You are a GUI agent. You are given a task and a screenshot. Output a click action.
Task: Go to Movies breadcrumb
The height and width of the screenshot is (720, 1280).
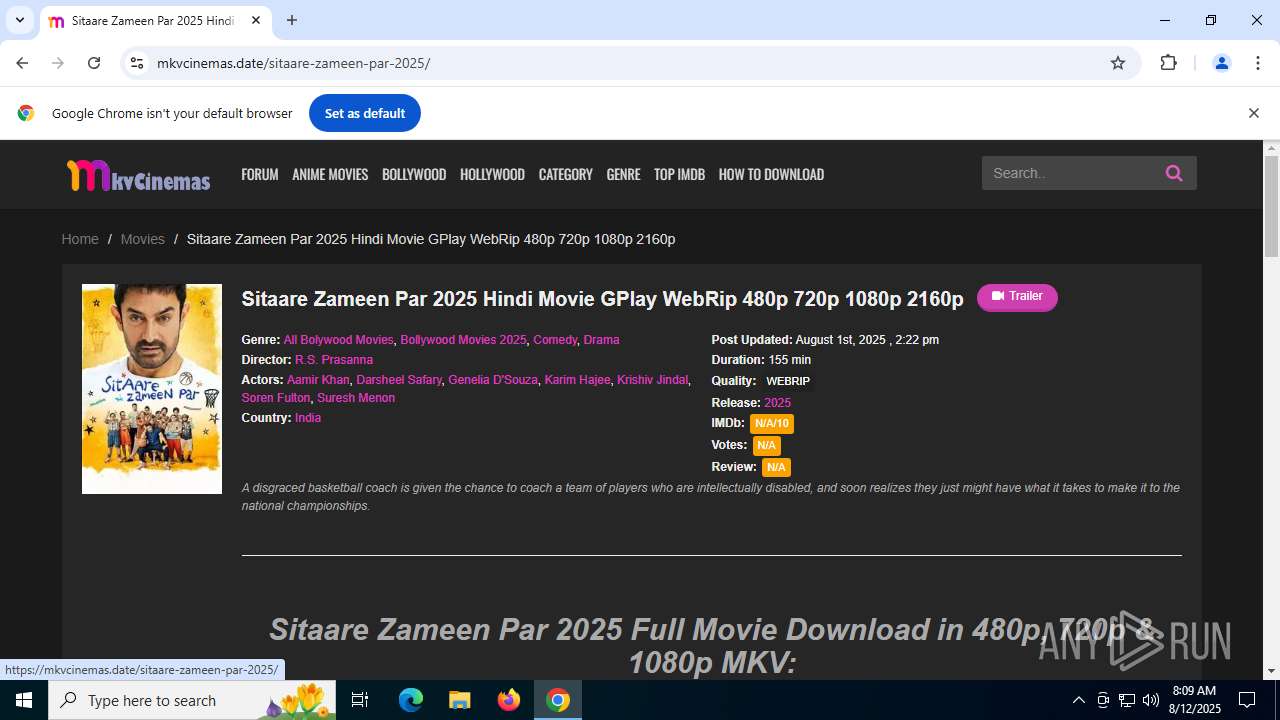pos(142,239)
